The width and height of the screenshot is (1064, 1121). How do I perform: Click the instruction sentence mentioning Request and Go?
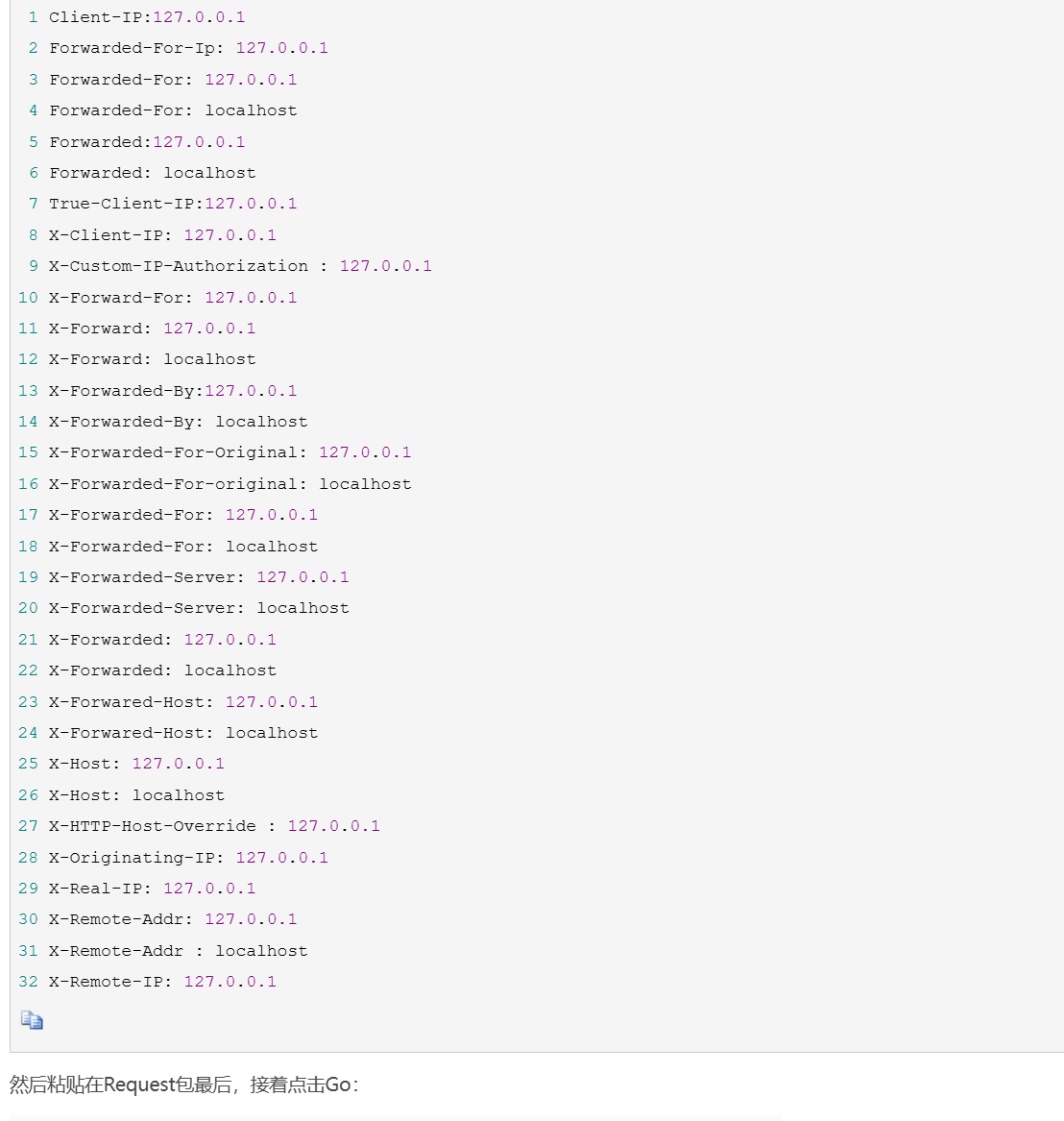pos(184,1084)
